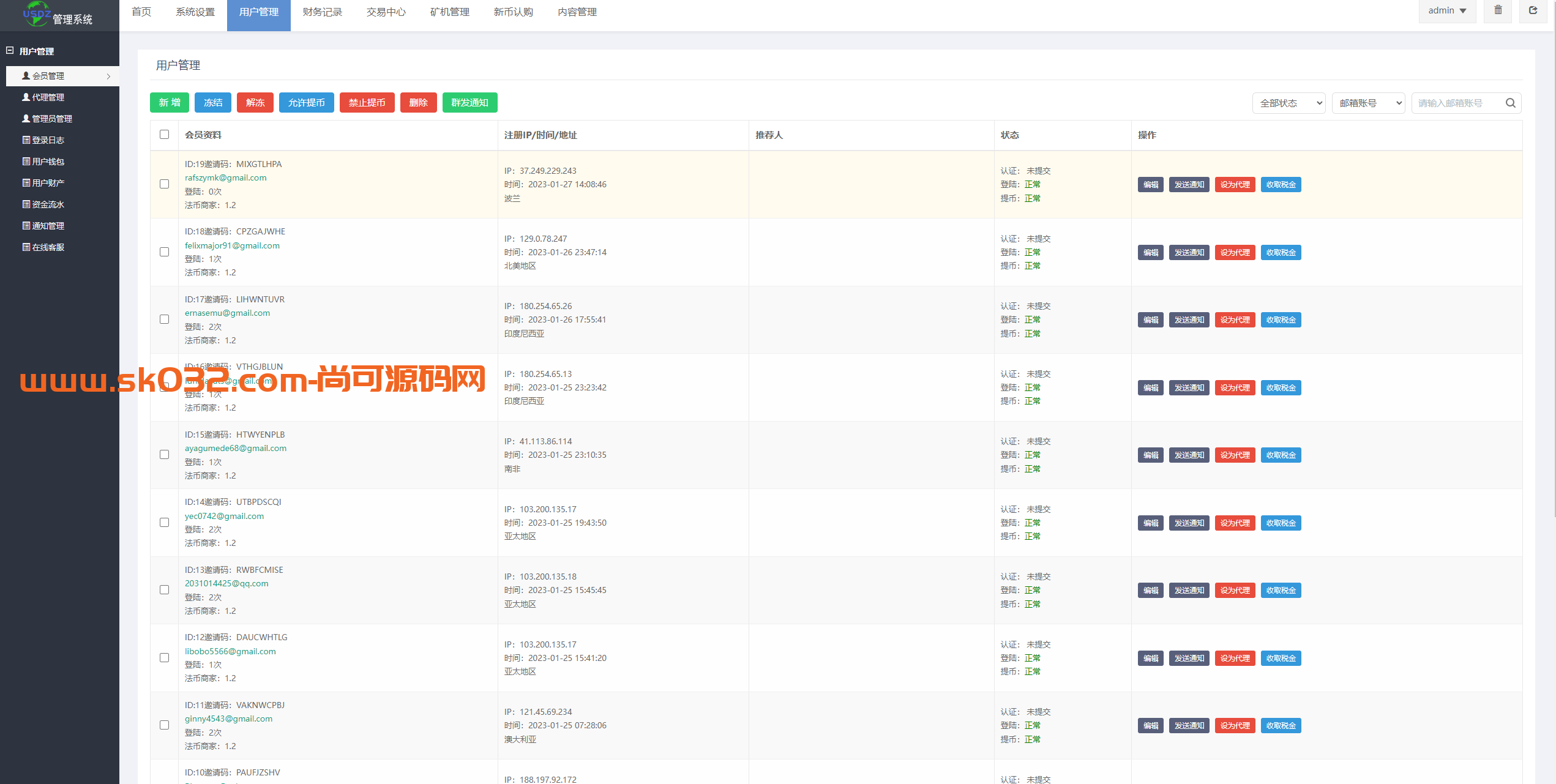Click 发送通知 for ID:18 row
The image size is (1556, 784).
click(1189, 253)
